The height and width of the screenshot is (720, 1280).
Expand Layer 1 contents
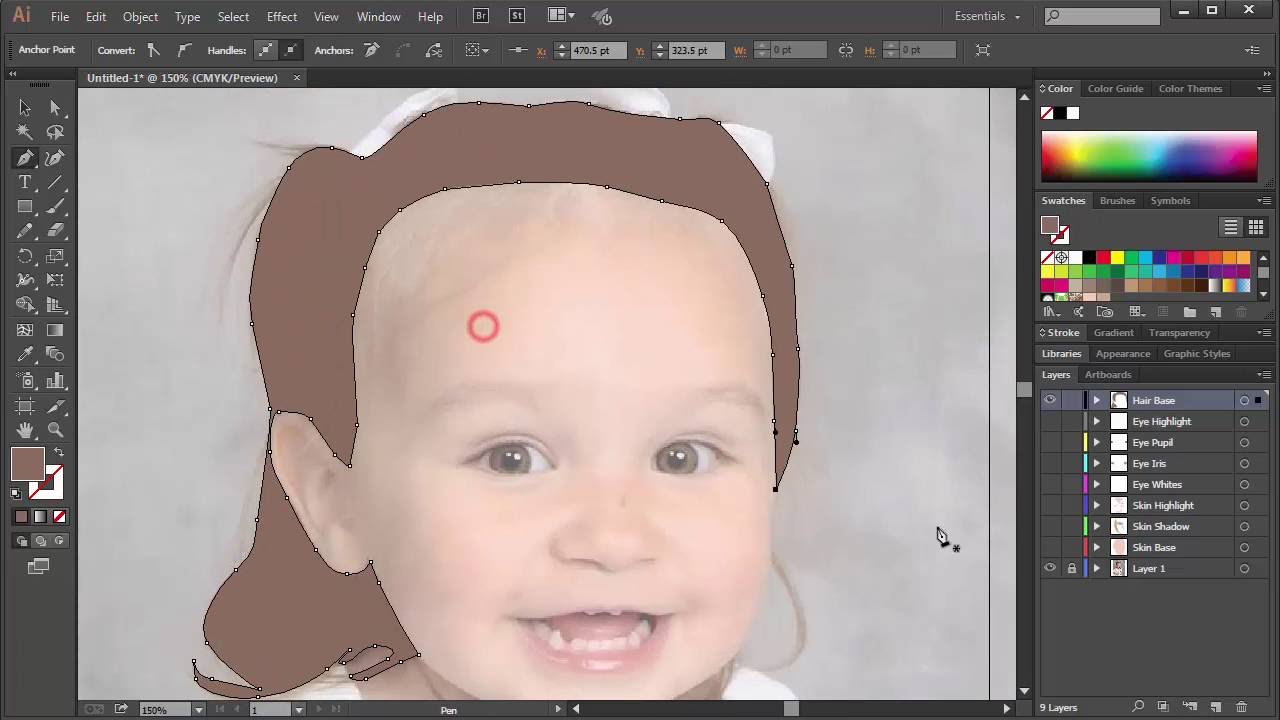tap(1097, 568)
